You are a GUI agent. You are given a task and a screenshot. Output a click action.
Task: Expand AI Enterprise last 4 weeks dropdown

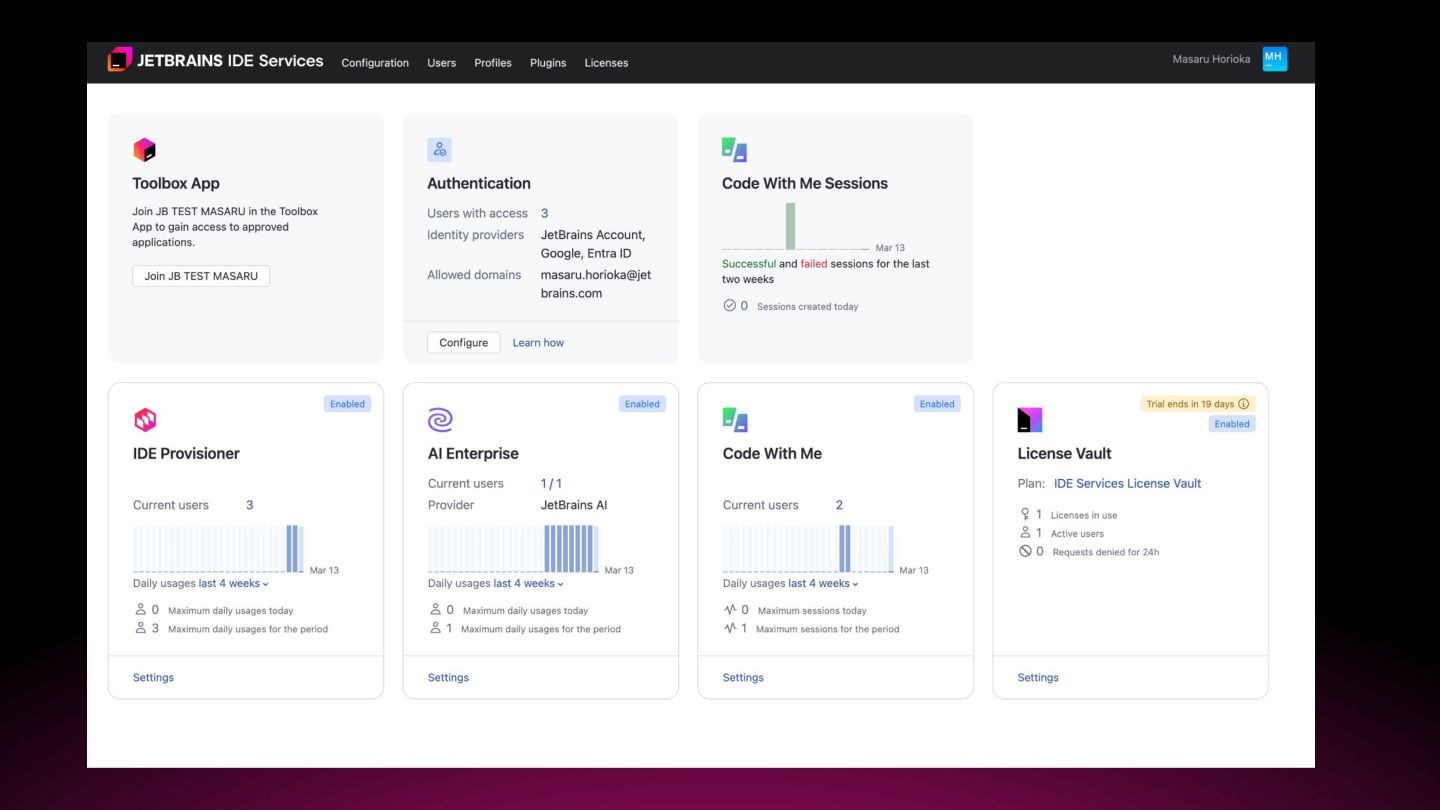(529, 583)
